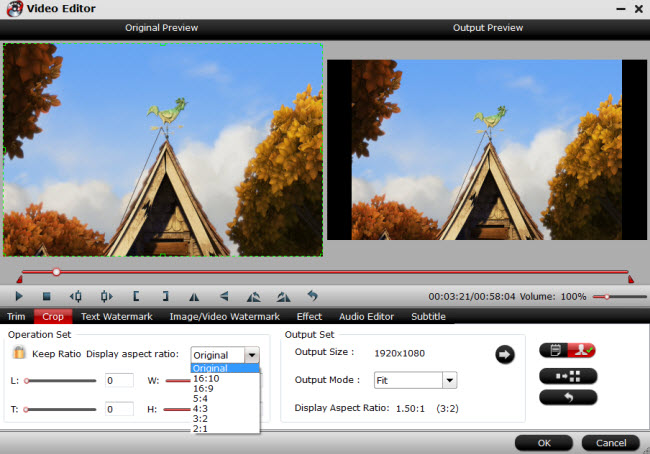The width and height of the screenshot is (650, 454).
Task: Close the Video Editor window
Action: (x=639, y=8)
